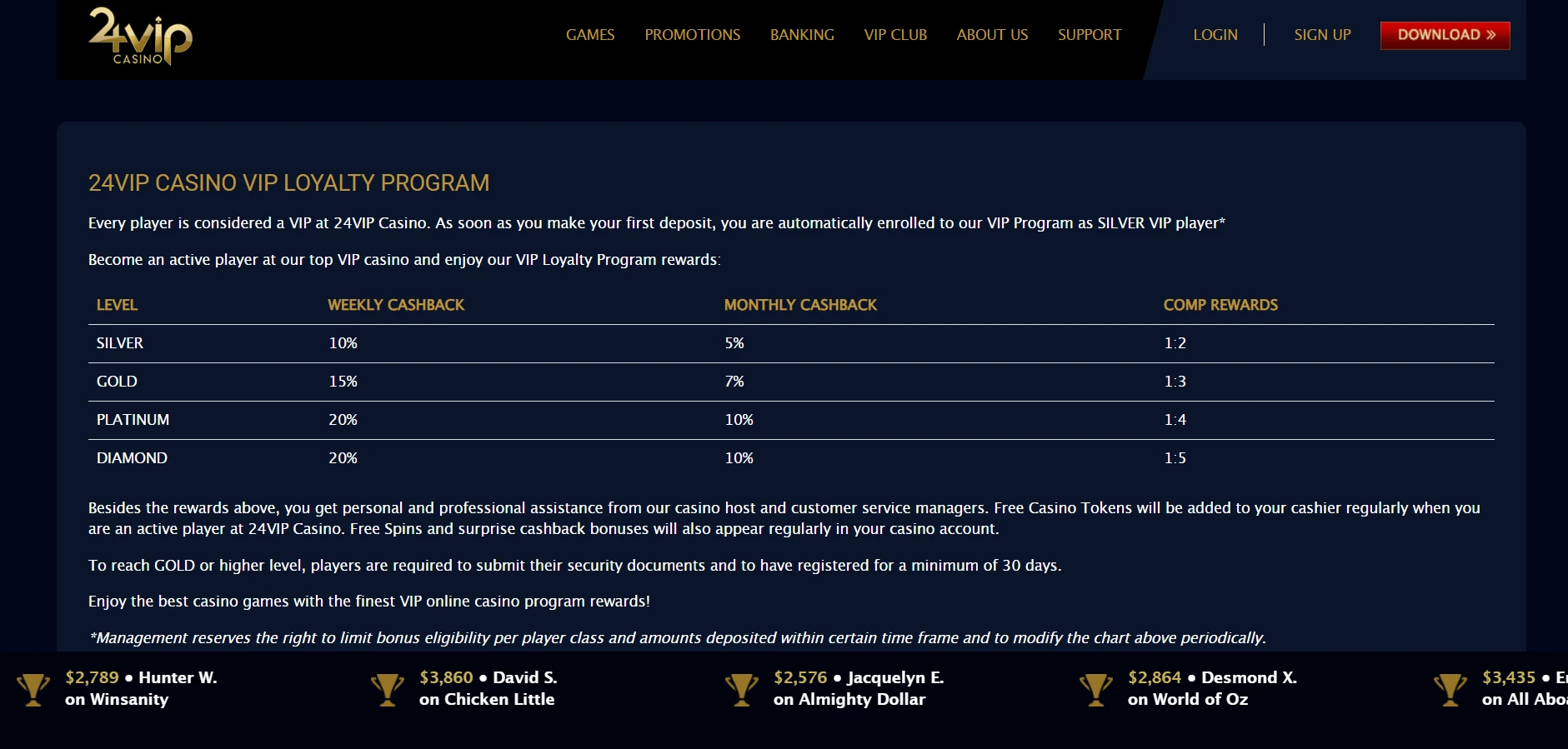Open the Games menu

(x=590, y=35)
